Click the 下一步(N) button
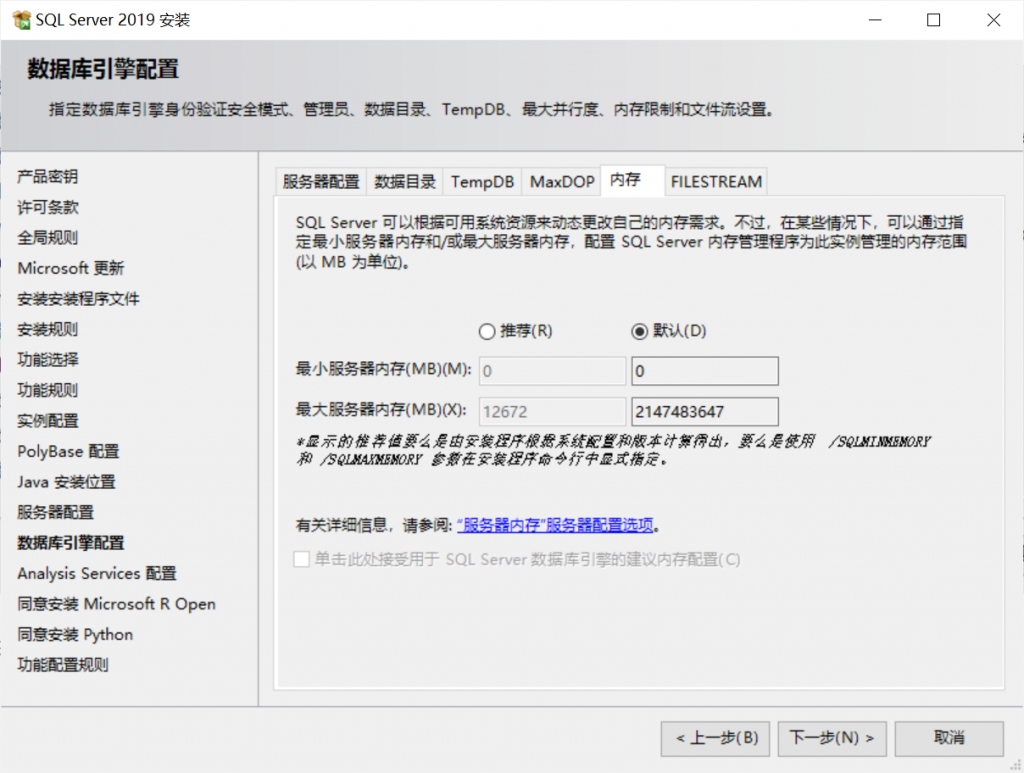Image resolution: width=1024 pixels, height=773 pixels. tap(831, 738)
